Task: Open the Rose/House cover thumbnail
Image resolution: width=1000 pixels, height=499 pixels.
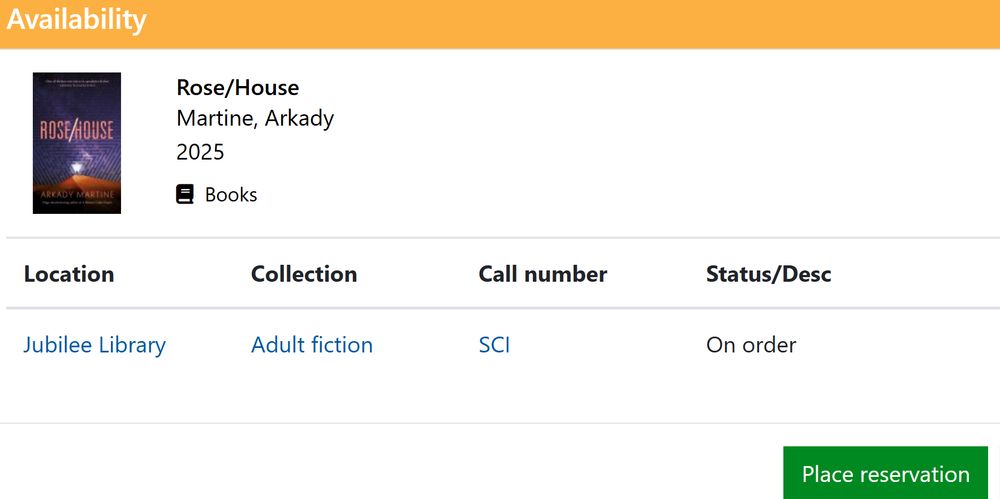Action: [77, 143]
